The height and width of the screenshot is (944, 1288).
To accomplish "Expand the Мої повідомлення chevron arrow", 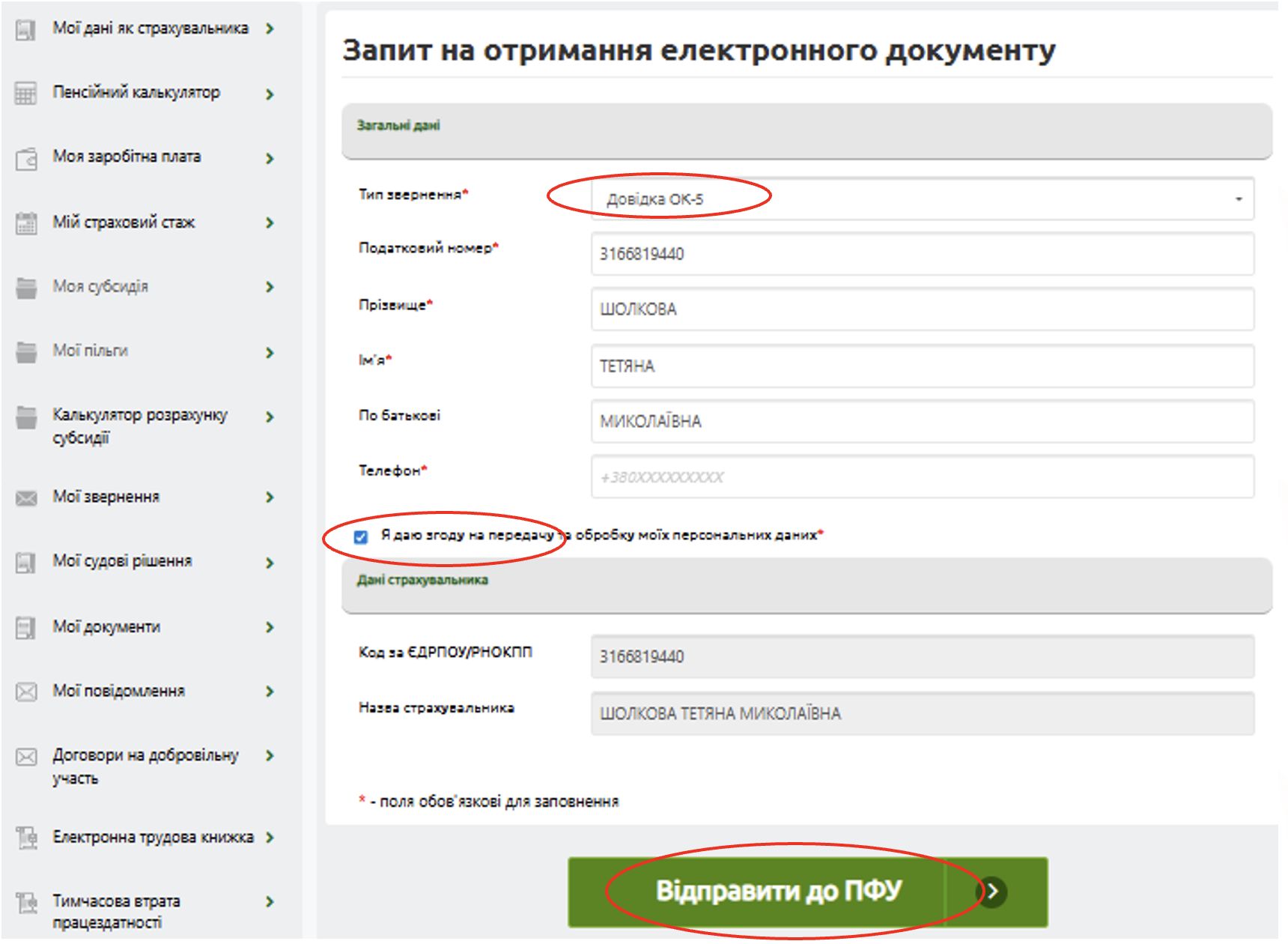I will [x=270, y=692].
